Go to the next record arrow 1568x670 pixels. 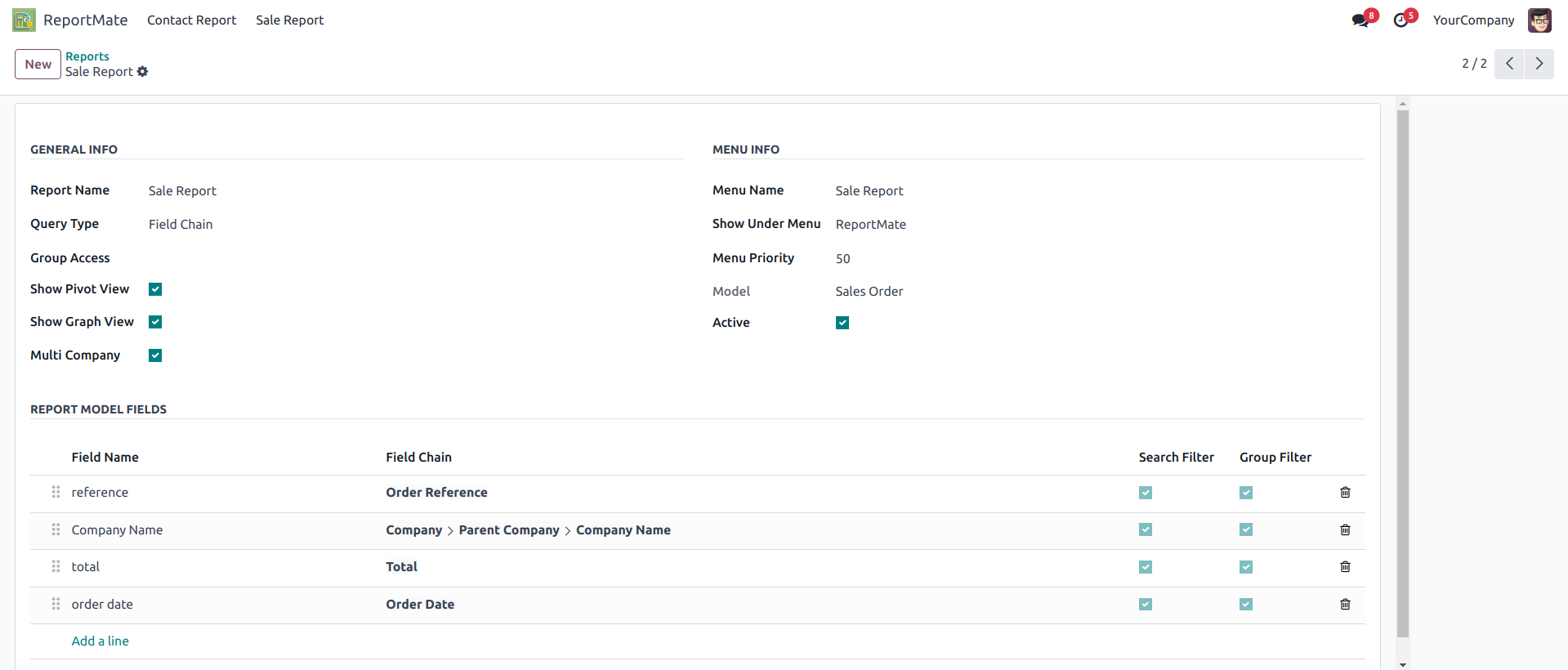coord(1539,64)
